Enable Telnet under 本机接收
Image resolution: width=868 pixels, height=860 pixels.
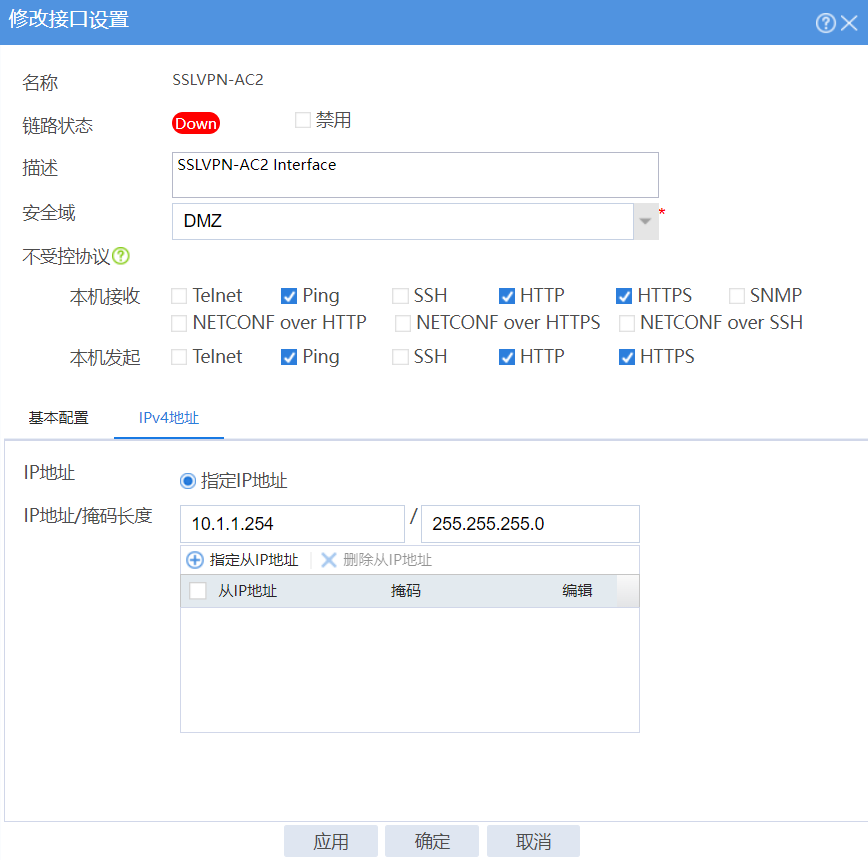[x=179, y=296]
